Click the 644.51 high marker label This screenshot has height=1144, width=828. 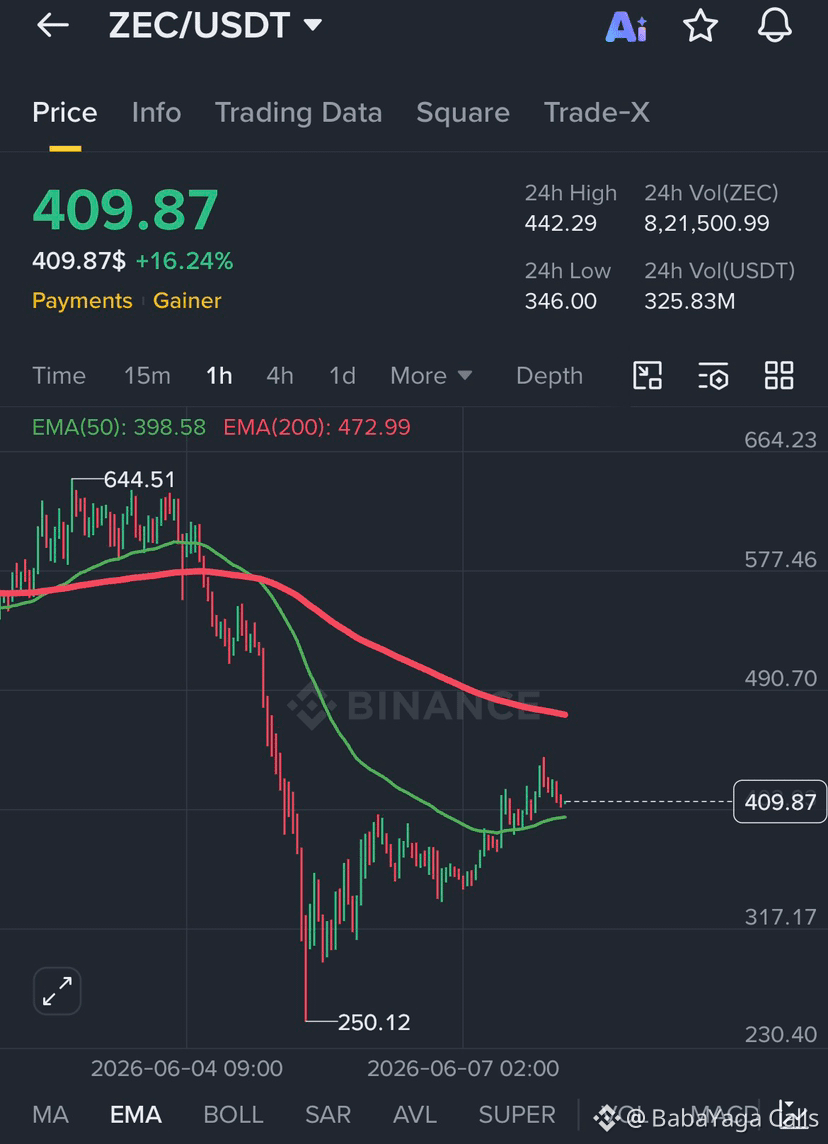point(139,479)
